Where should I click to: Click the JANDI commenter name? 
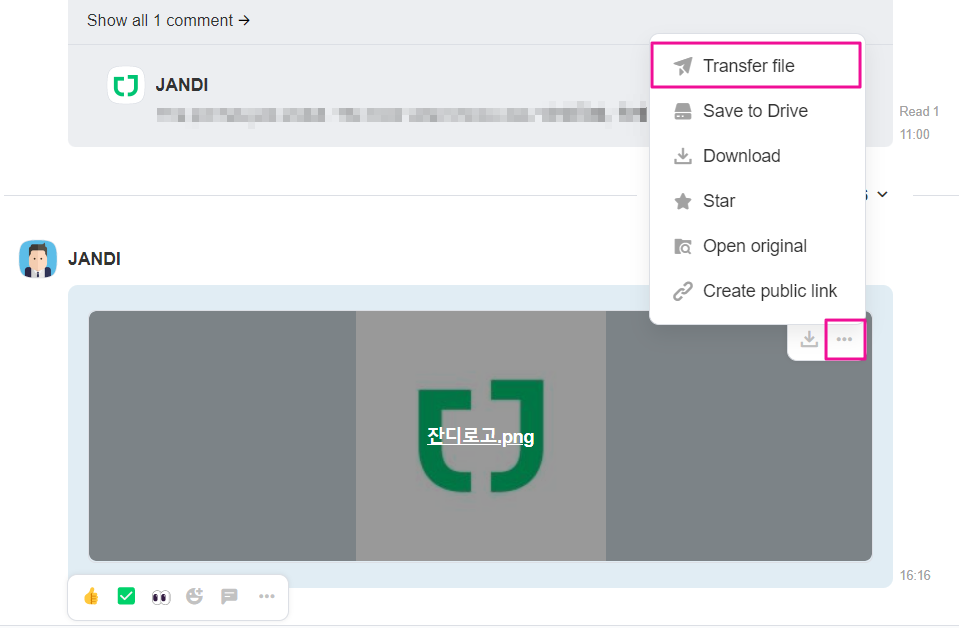(x=182, y=85)
